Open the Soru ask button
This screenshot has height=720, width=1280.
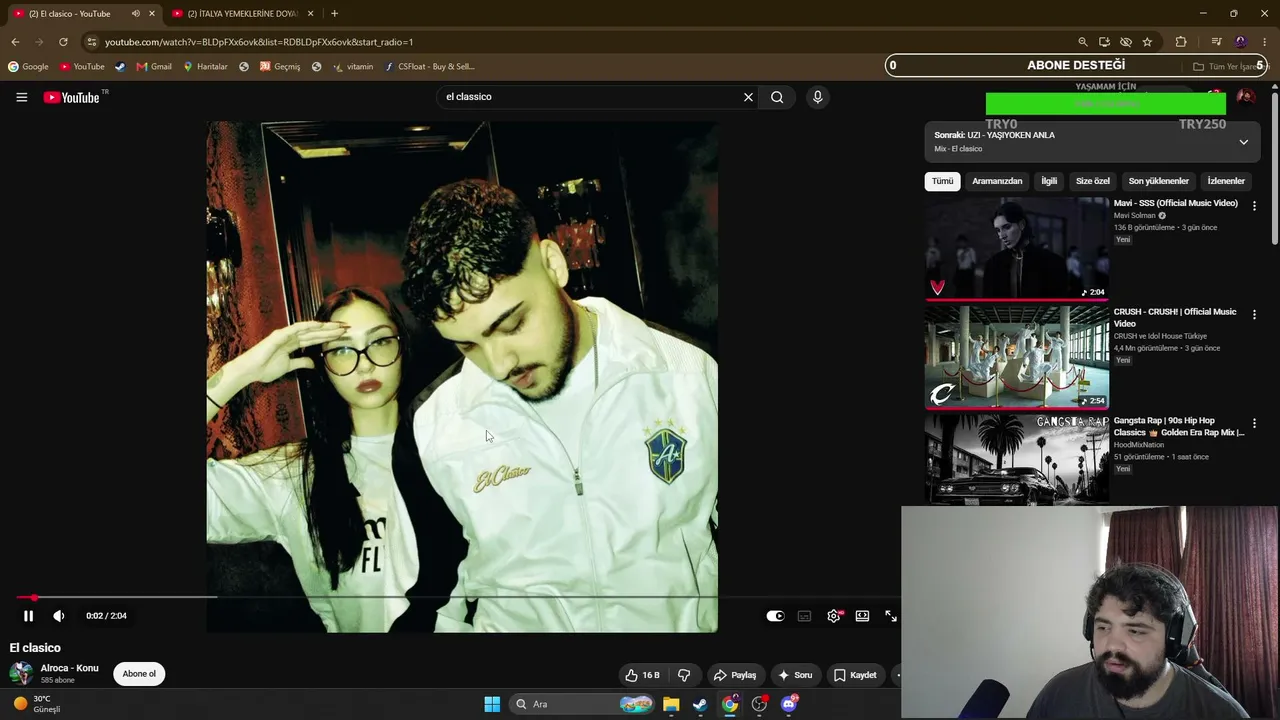[795, 675]
